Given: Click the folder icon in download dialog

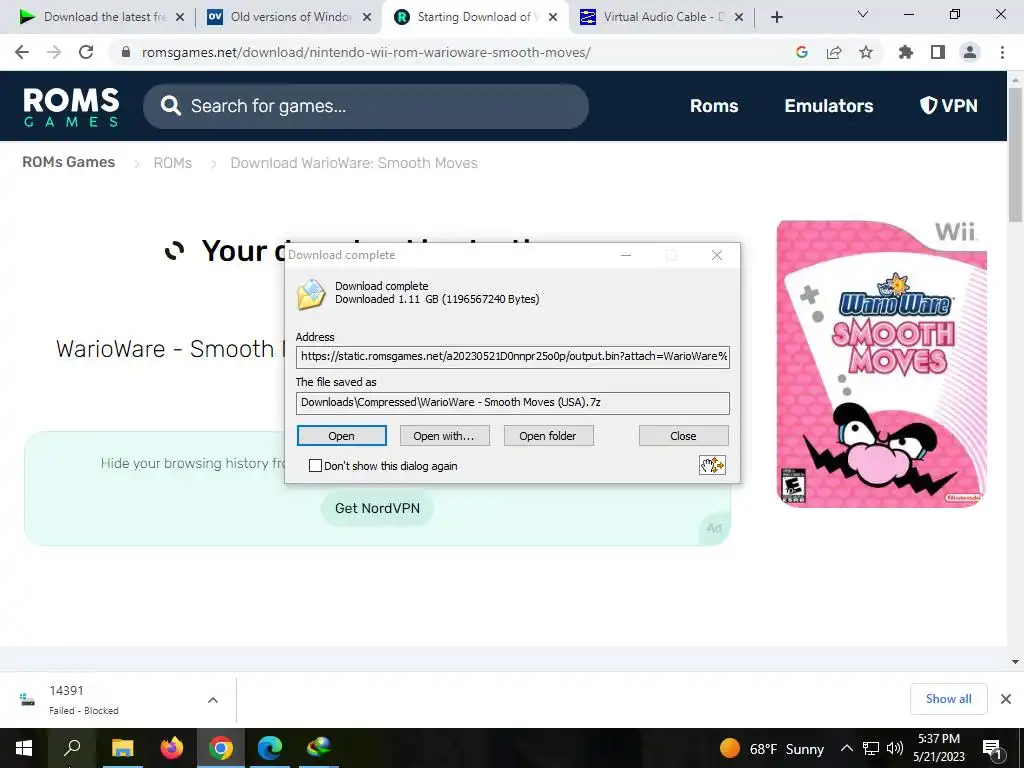Looking at the screenshot, I should [x=311, y=294].
